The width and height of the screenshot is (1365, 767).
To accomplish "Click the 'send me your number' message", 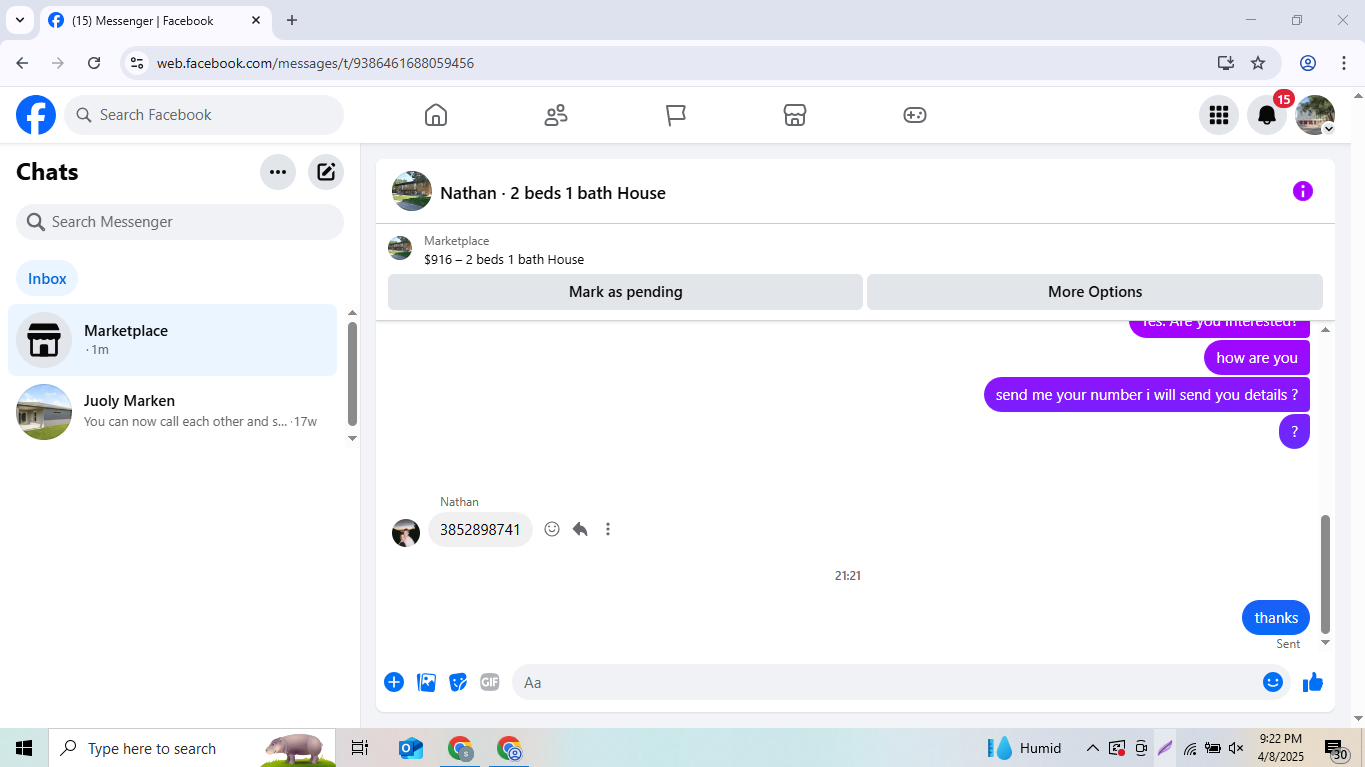I will (1147, 395).
